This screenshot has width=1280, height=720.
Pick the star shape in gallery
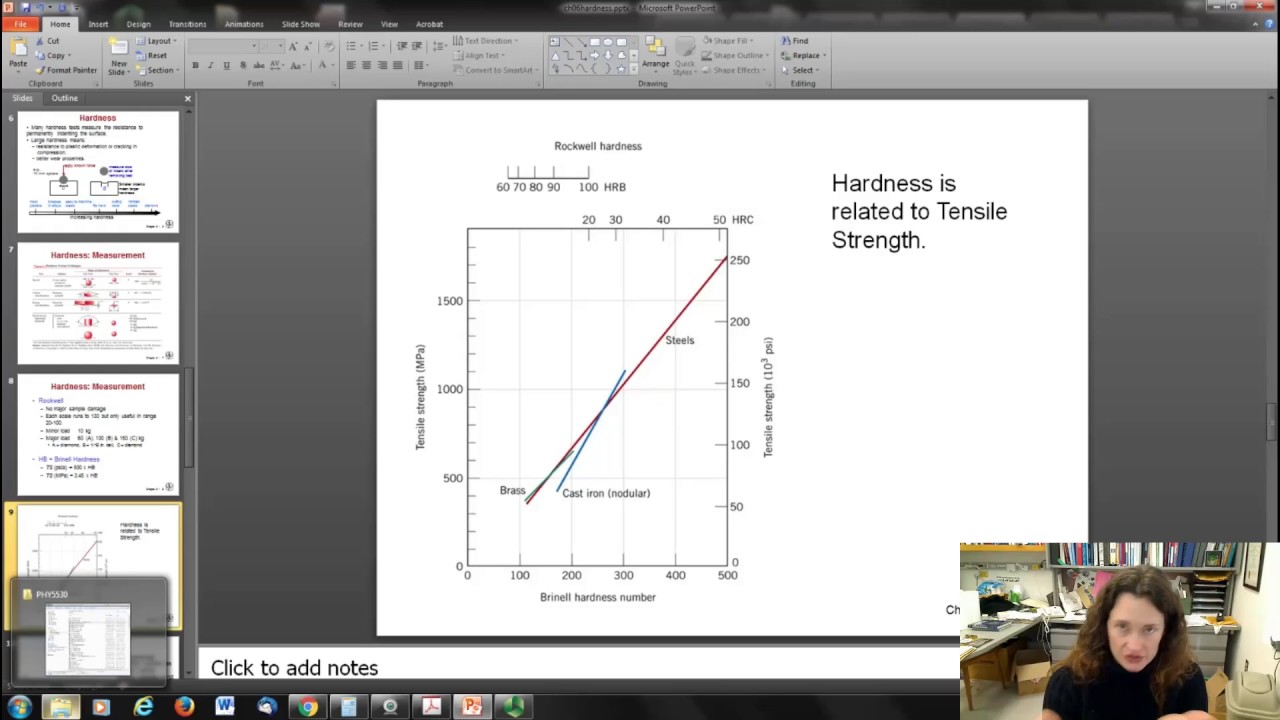(621, 68)
